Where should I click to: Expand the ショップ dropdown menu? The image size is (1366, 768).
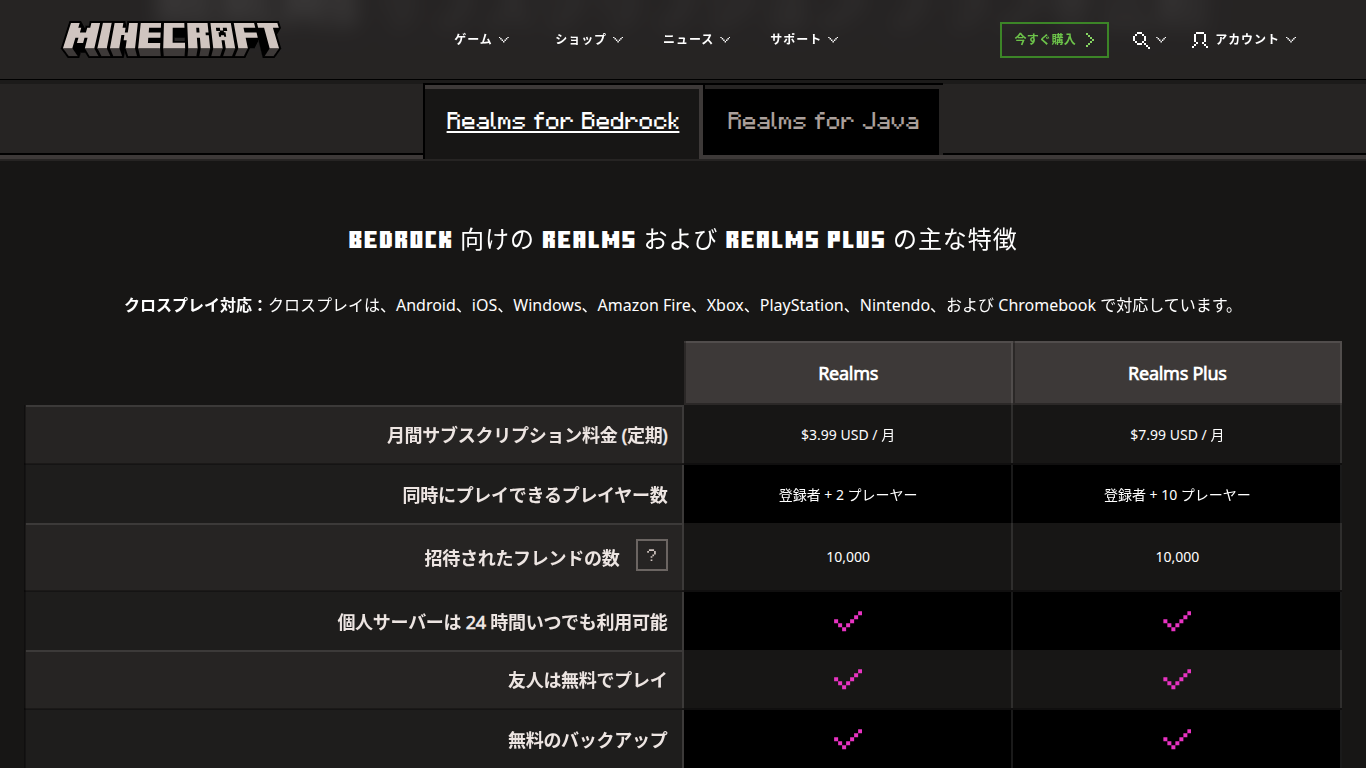coord(589,40)
